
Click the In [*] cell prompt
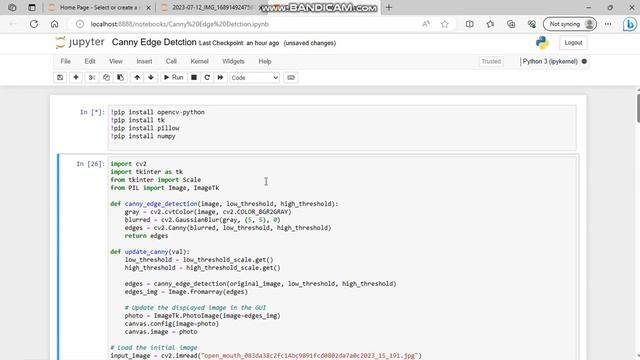[92, 112]
